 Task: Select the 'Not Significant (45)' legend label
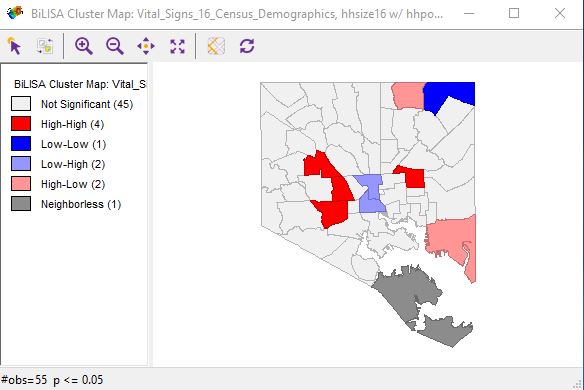pos(87,104)
